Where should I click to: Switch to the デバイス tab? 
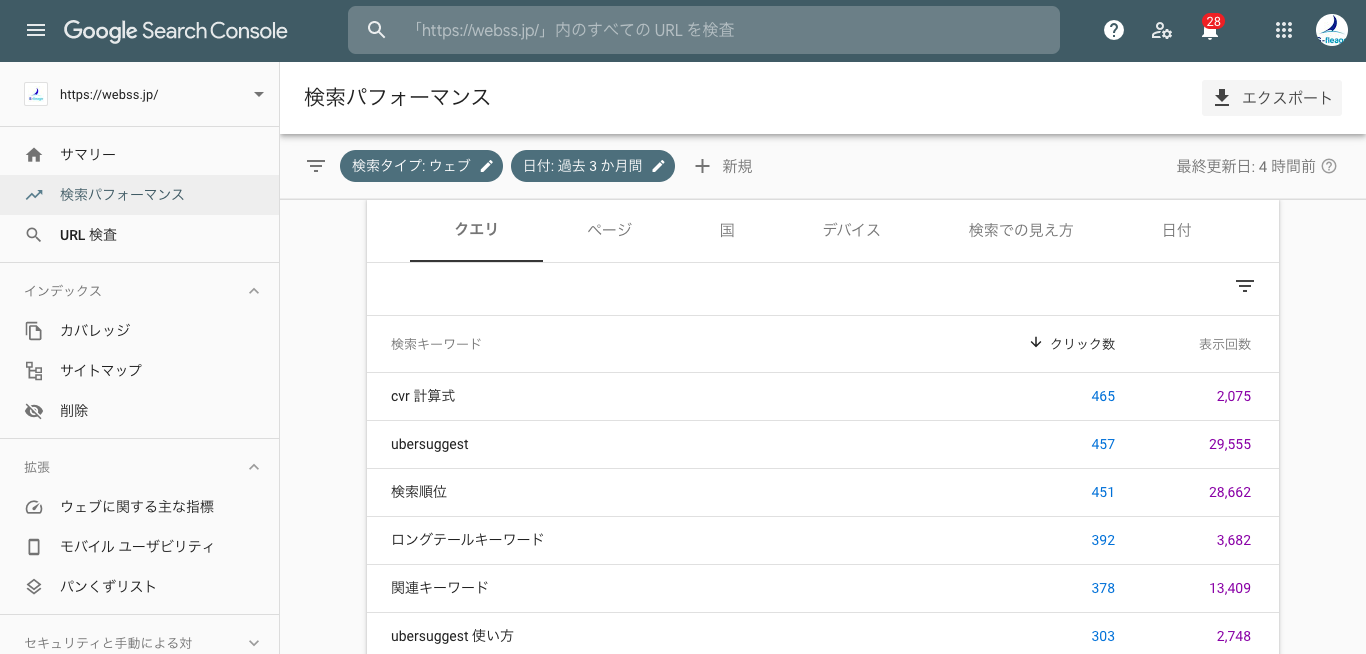pyautogui.click(x=851, y=230)
